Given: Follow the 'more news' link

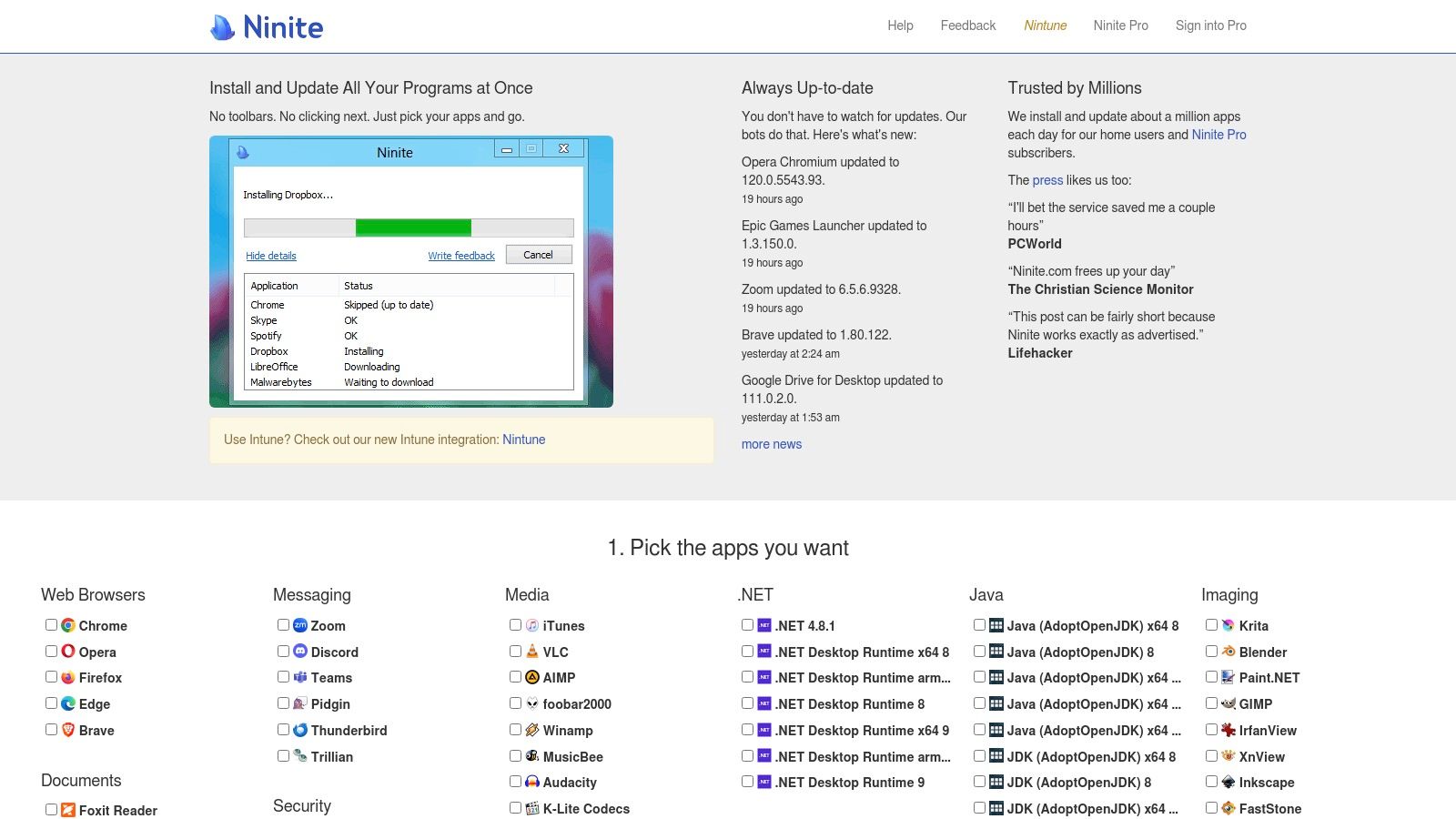Looking at the screenshot, I should coord(772,444).
